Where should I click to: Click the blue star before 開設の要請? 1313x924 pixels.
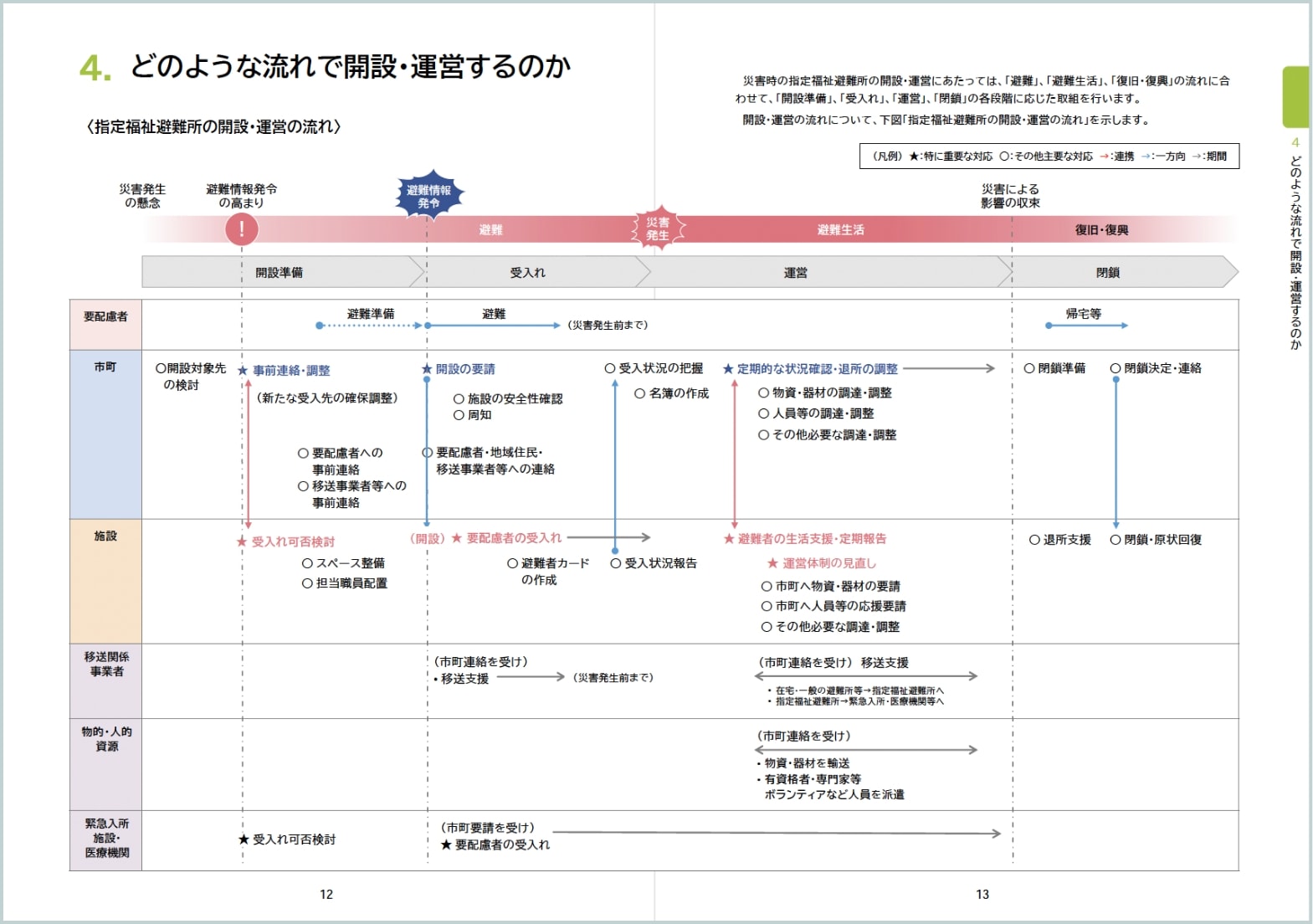click(x=427, y=369)
